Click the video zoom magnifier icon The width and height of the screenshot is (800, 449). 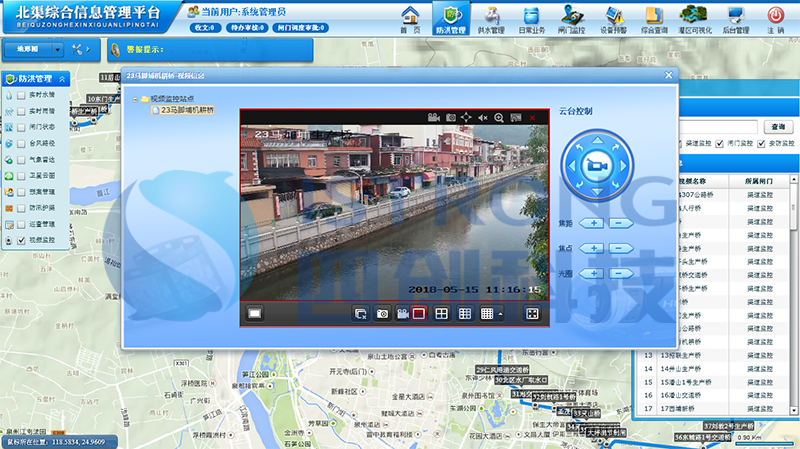click(x=498, y=118)
